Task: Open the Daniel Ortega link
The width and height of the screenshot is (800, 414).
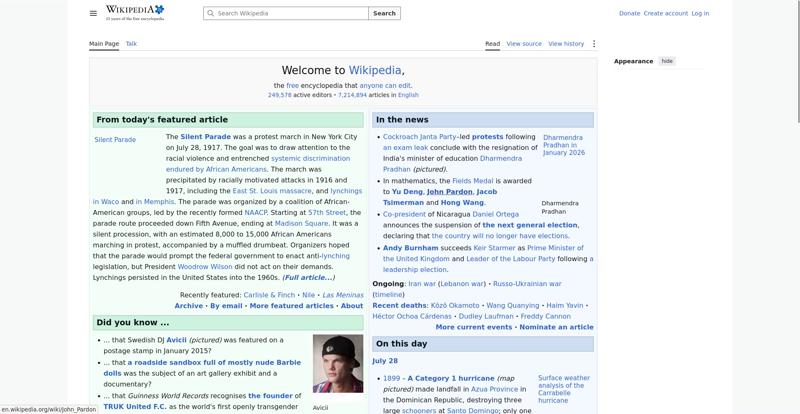Action: [495, 214]
